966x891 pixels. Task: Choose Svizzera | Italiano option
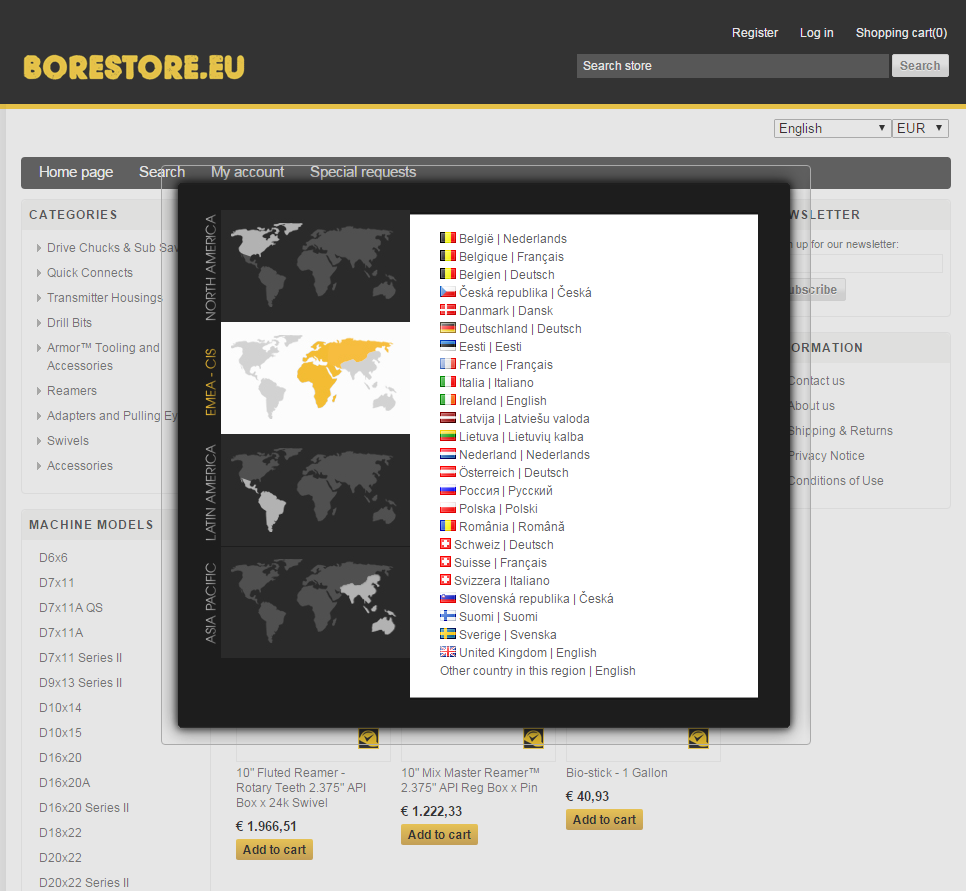[x=501, y=580]
